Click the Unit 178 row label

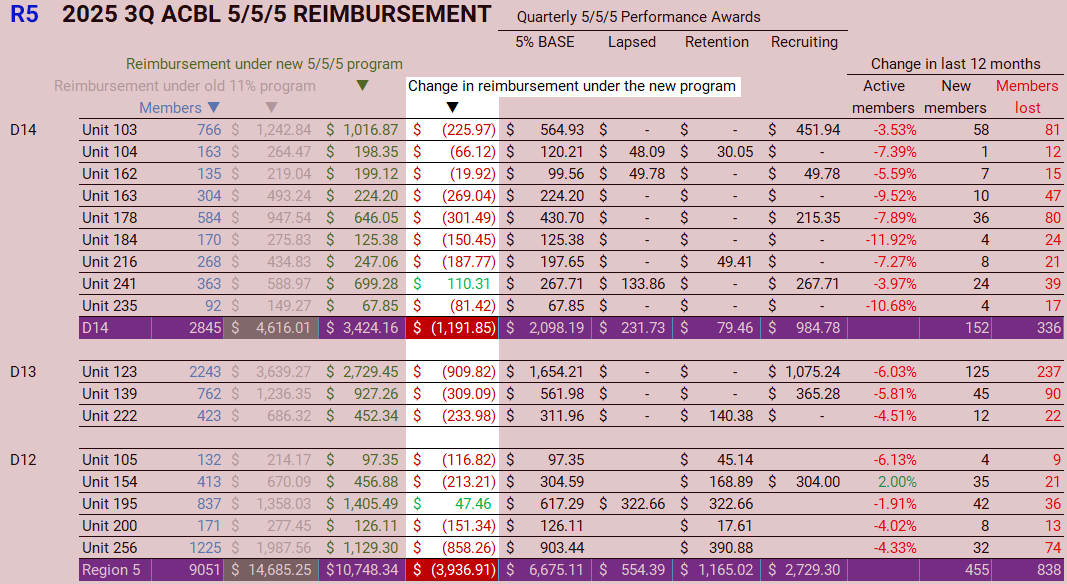click(110, 218)
